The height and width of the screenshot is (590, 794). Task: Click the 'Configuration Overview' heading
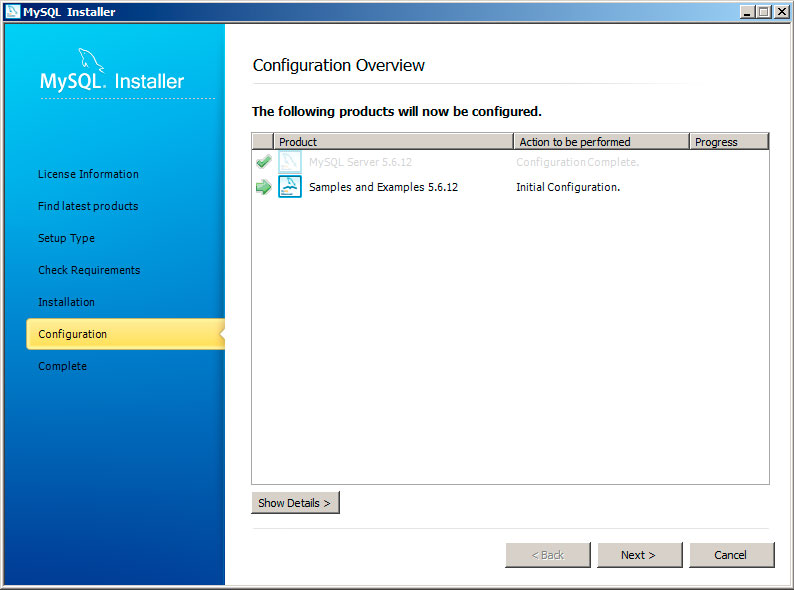click(x=338, y=65)
